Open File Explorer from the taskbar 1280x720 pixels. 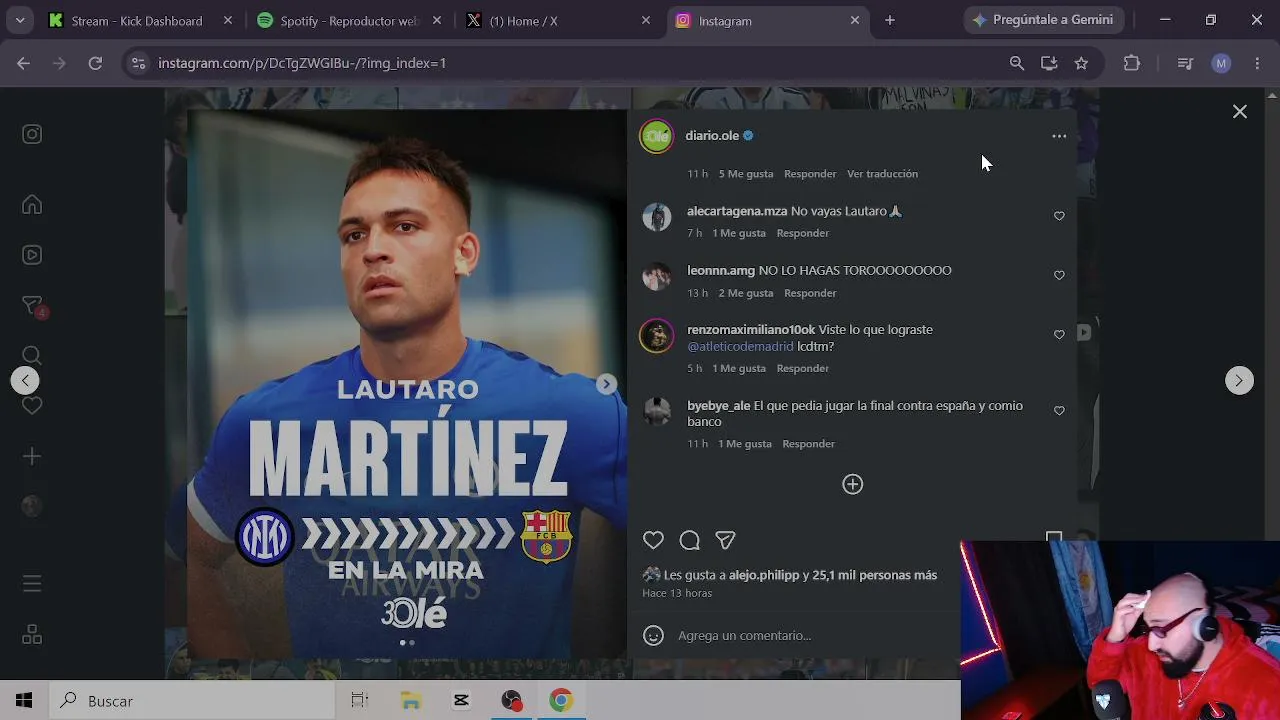(x=410, y=701)
